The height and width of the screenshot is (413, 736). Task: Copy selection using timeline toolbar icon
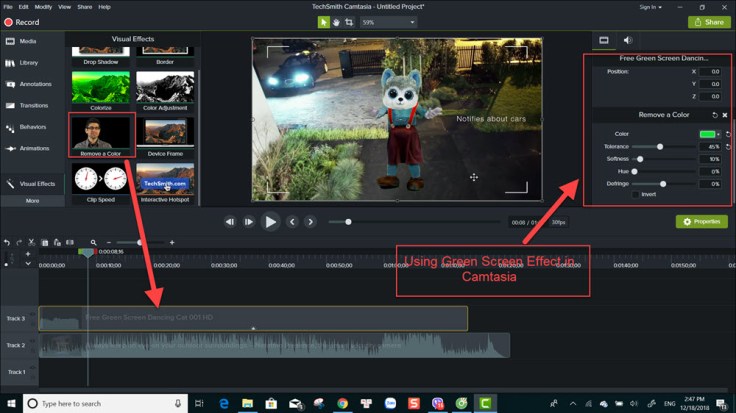coord(45,243)
